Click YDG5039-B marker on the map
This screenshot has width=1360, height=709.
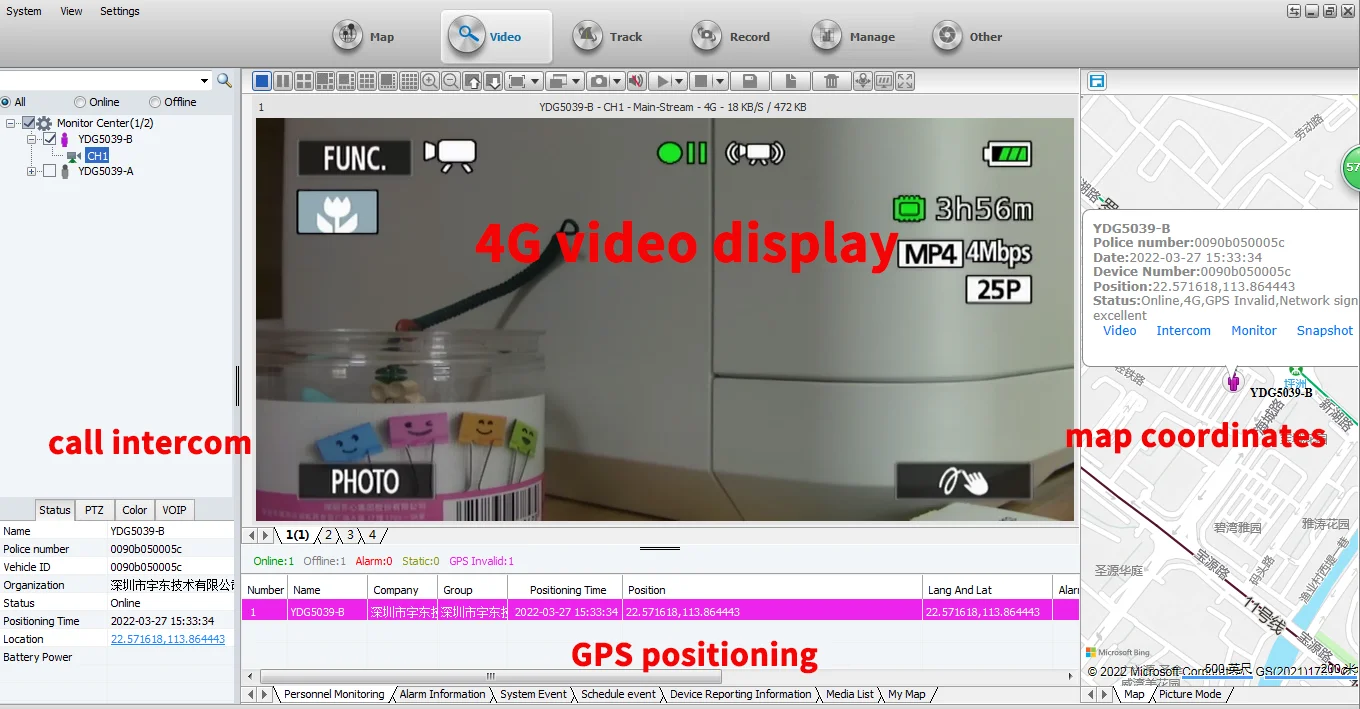1234,382
